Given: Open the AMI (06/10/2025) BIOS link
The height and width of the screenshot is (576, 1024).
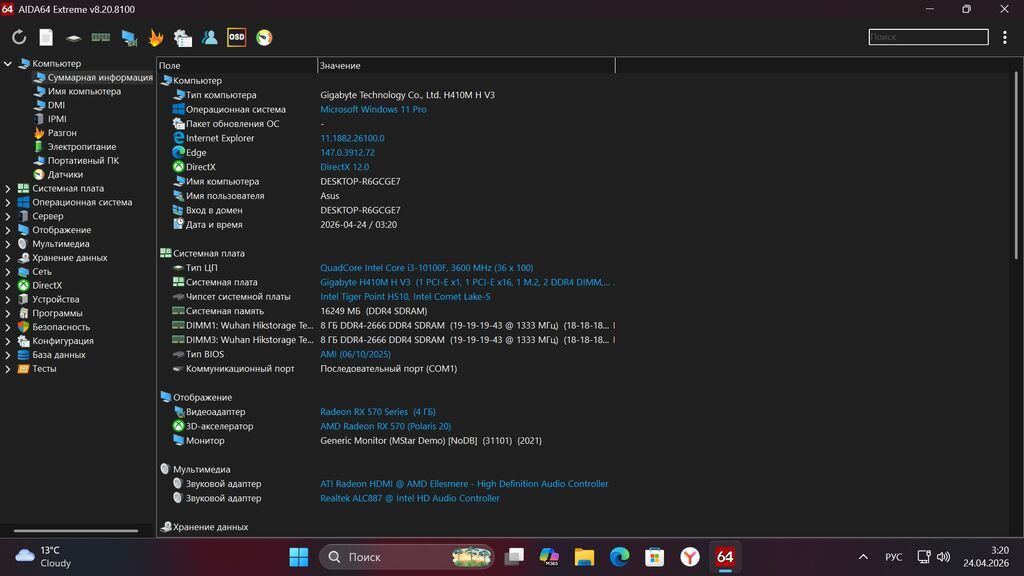Looking at the screenshot, I should [x=355, y=354].
